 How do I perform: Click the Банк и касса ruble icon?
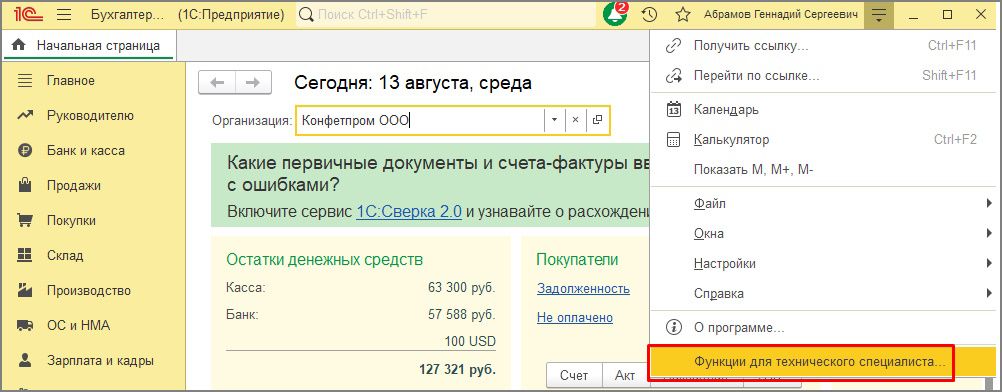[24, 151]
